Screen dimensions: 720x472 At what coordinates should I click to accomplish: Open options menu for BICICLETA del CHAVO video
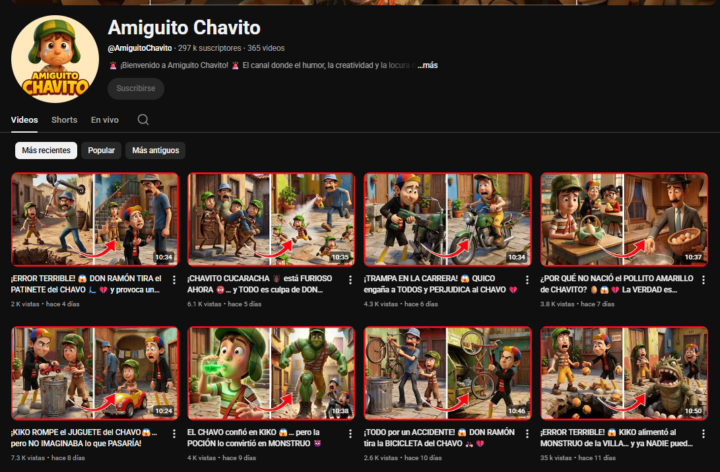coord(527,433)
